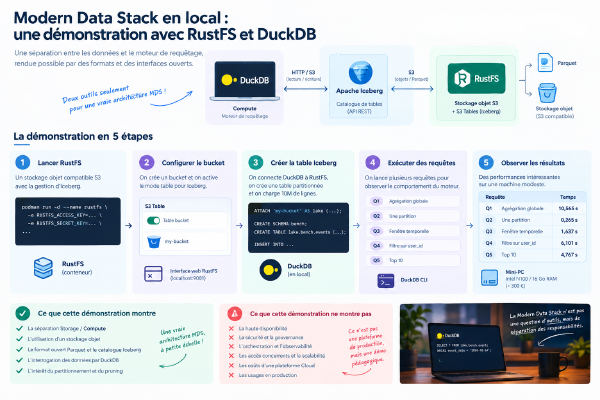This screenshot has width=600, height=400.
Task: Click 'L'interrogation des données par DuckDB' line
Action: (73, 360)
